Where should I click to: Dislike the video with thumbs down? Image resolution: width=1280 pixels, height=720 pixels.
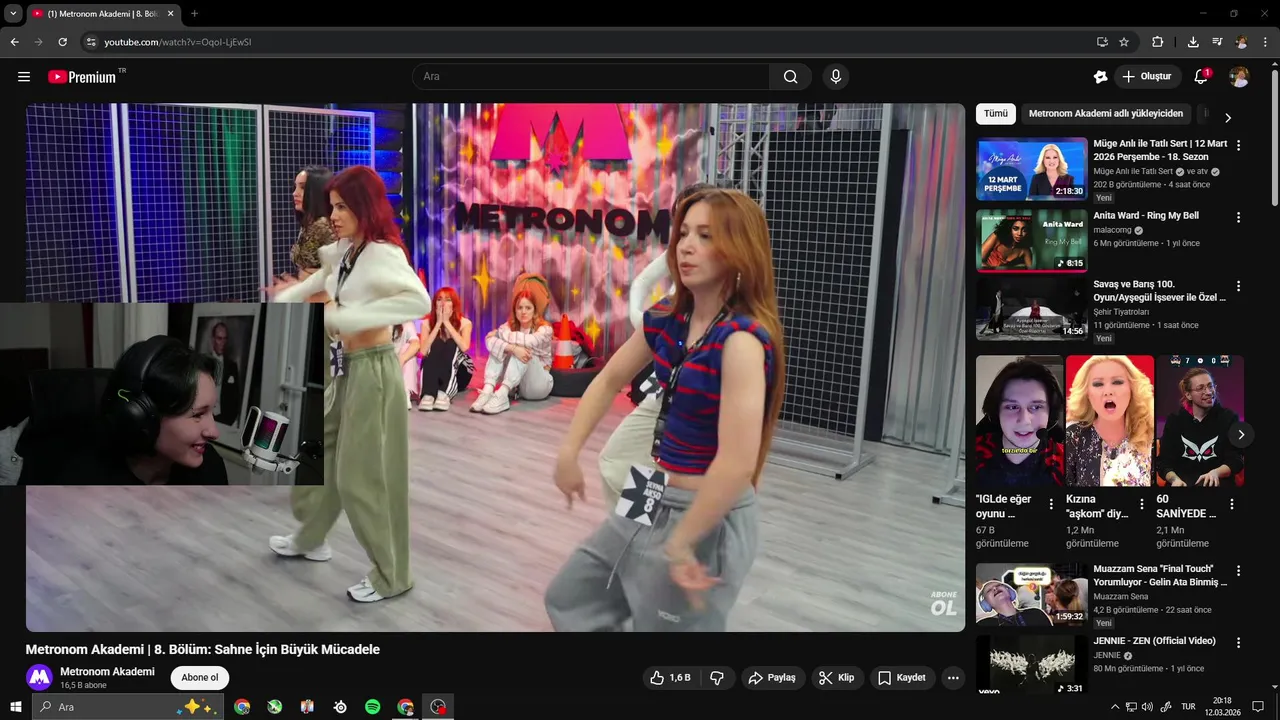click(x=717, y=678)
